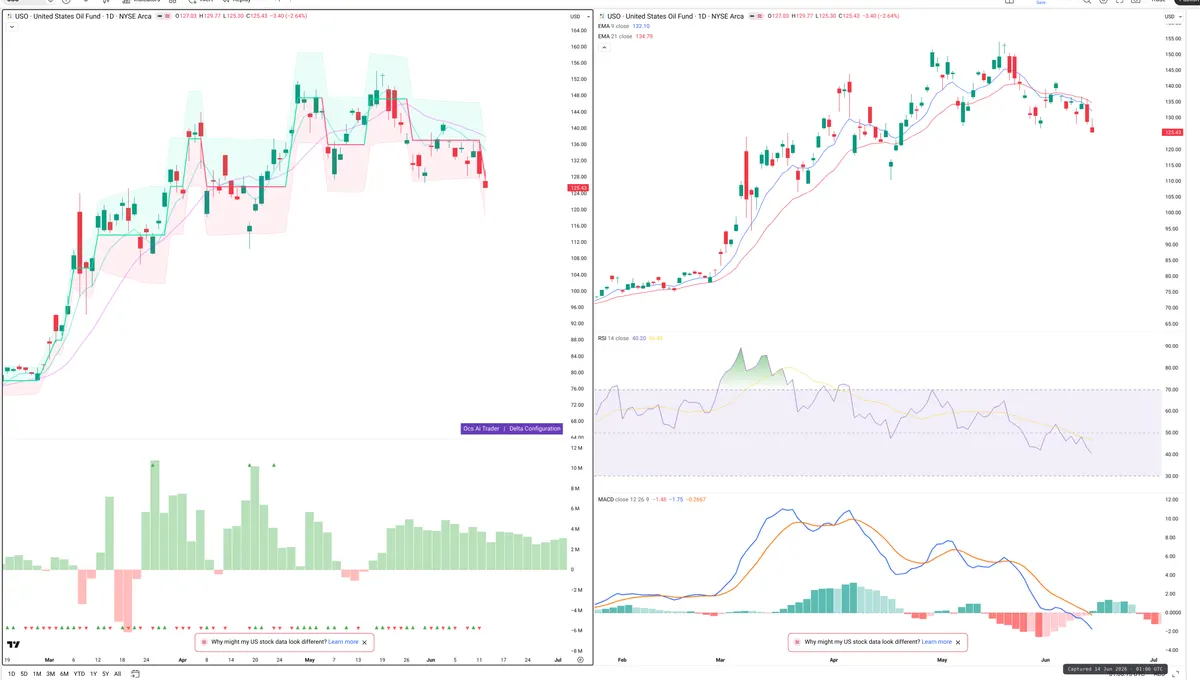This screenshot has height=680, width=1200.
Task: Set the time range to YTD
Action: [x=79, y=674]
